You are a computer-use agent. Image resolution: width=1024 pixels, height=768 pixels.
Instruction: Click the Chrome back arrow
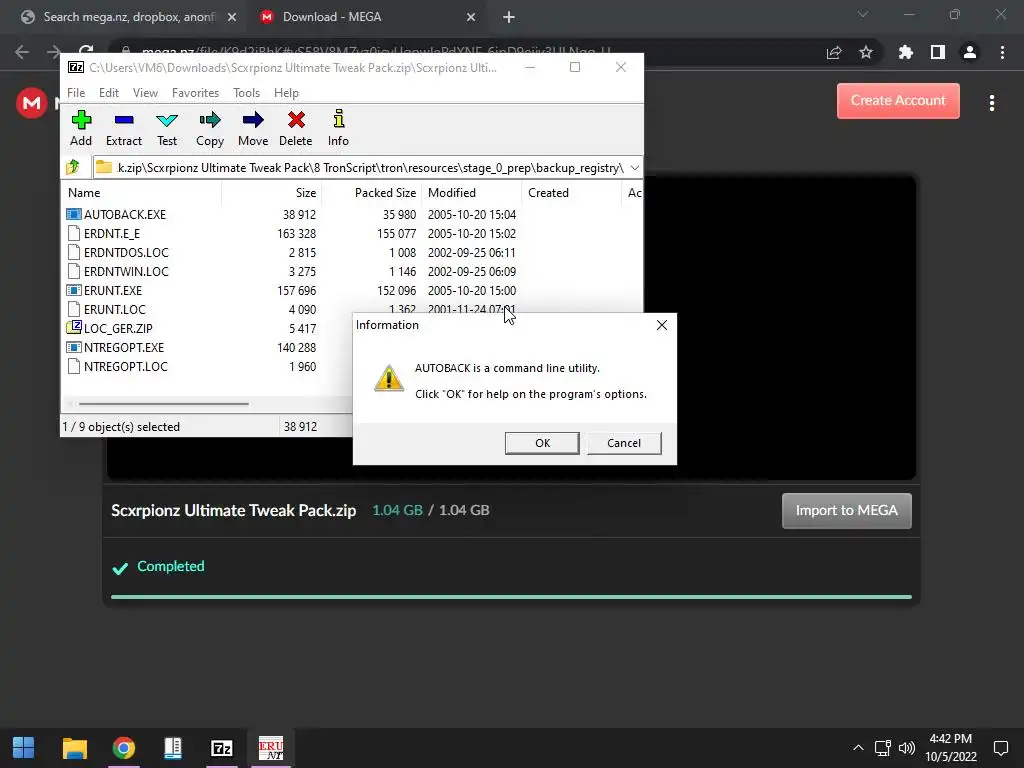(x=22, y=52)
